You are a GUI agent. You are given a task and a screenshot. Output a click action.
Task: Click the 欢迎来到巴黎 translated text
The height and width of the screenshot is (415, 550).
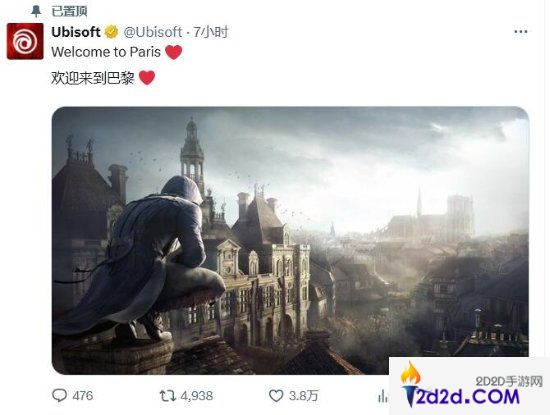click(x=93, y=78)
